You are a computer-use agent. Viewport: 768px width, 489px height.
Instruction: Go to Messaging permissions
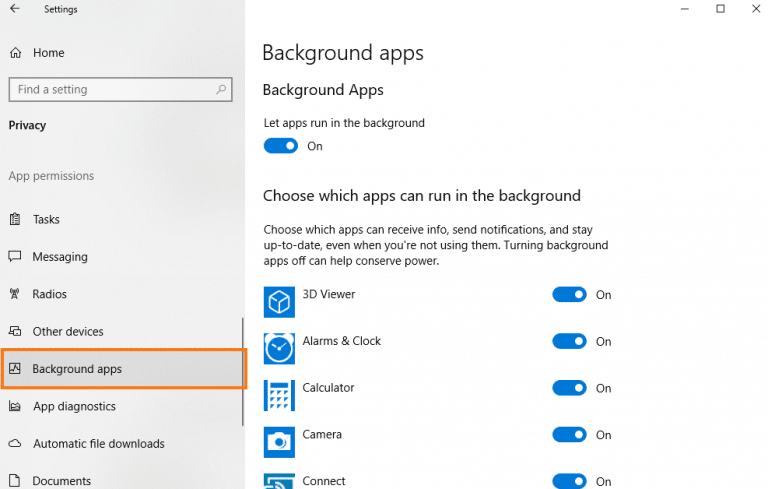click(x=60, y=257)
